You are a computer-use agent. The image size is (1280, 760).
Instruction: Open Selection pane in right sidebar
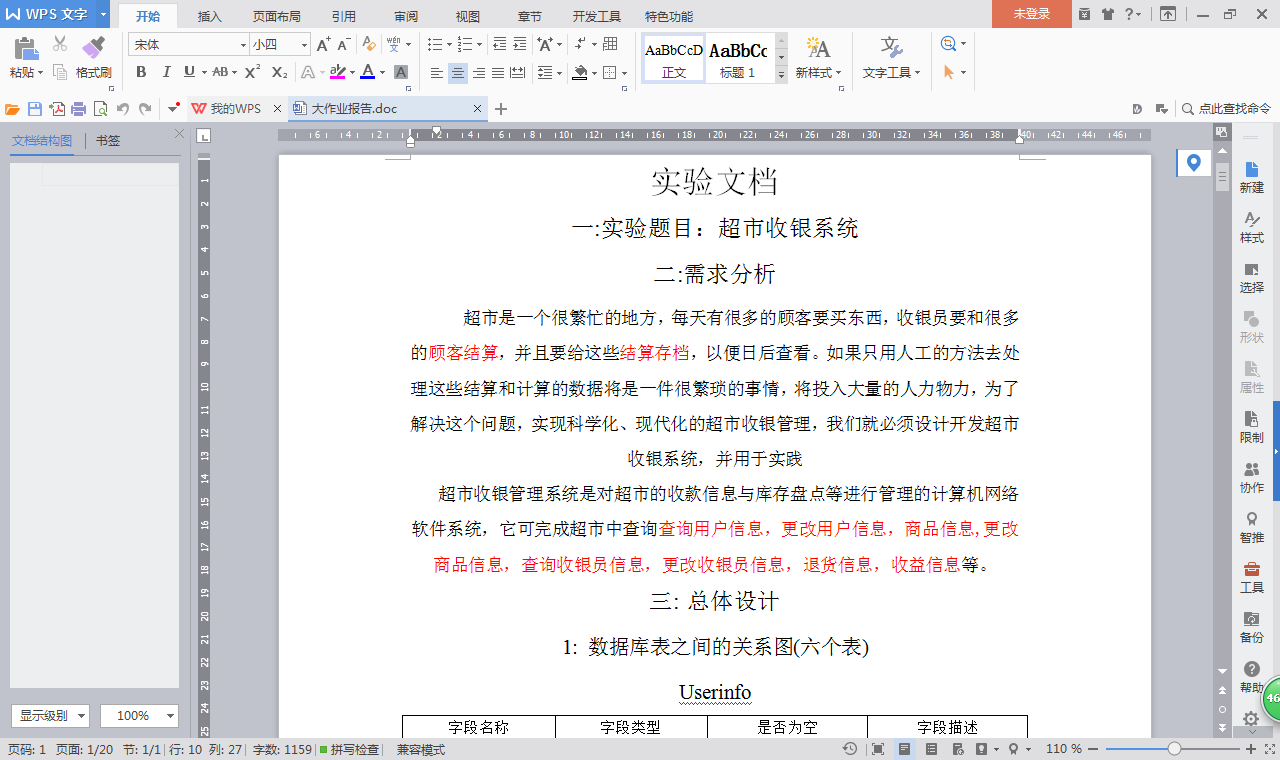[x=1251, y=277]
